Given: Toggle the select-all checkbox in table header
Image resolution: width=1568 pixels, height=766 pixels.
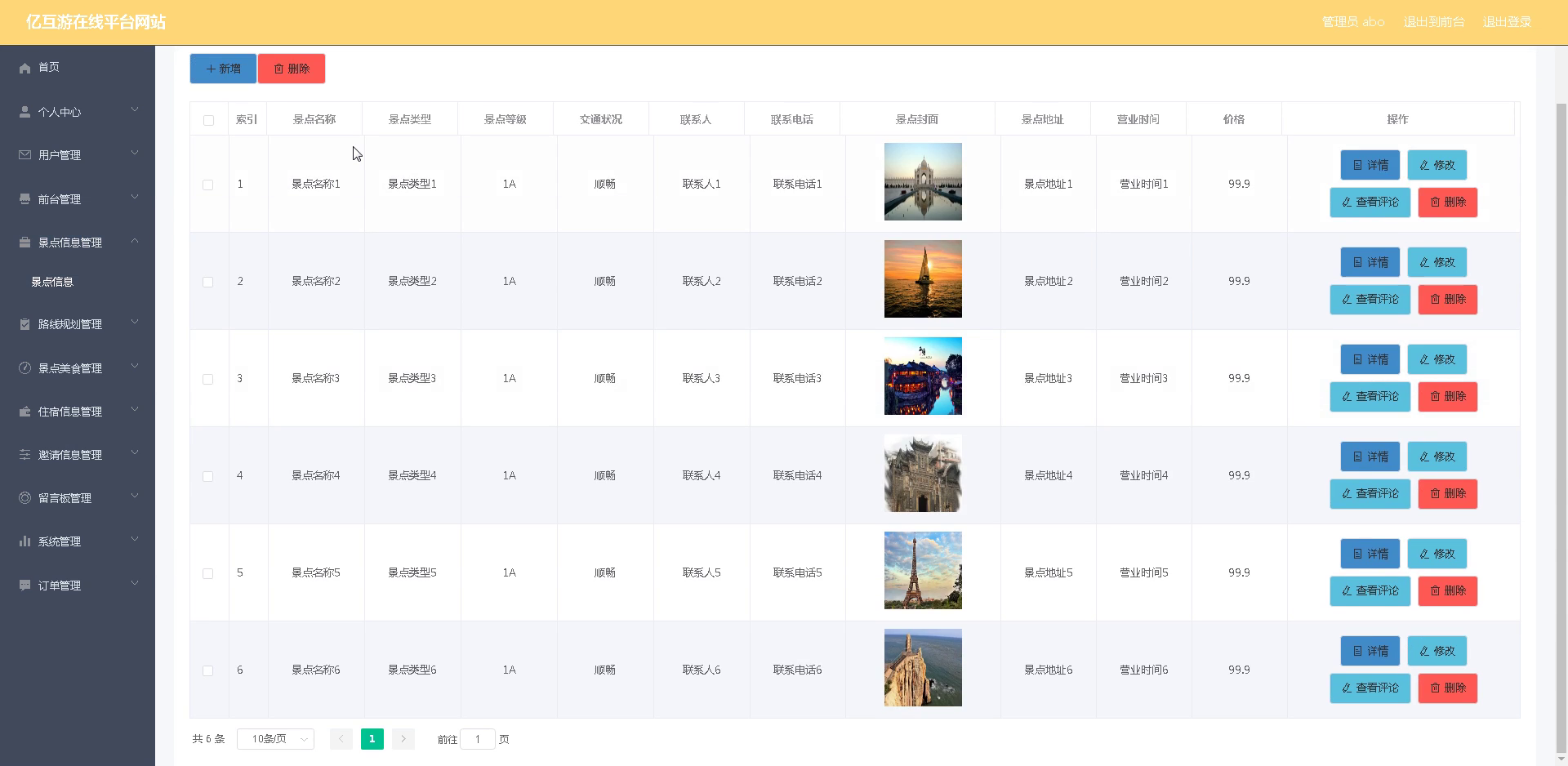Looking at the screenshot, I should click(x=208, y=120).
